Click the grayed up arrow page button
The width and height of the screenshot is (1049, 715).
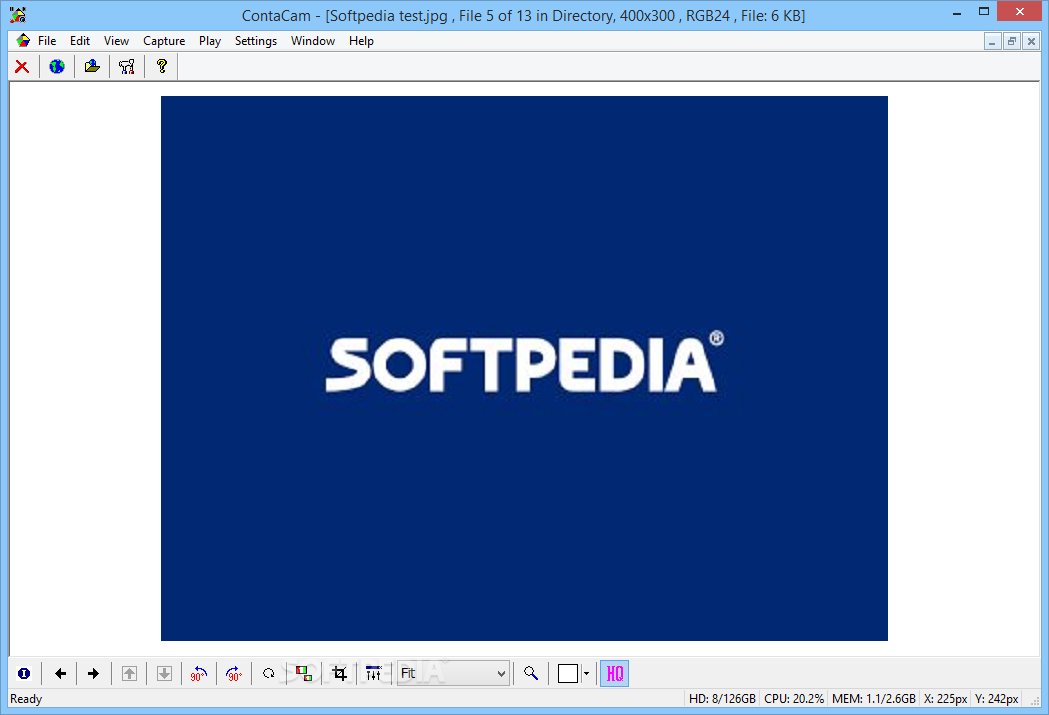[x=130, y=674]
